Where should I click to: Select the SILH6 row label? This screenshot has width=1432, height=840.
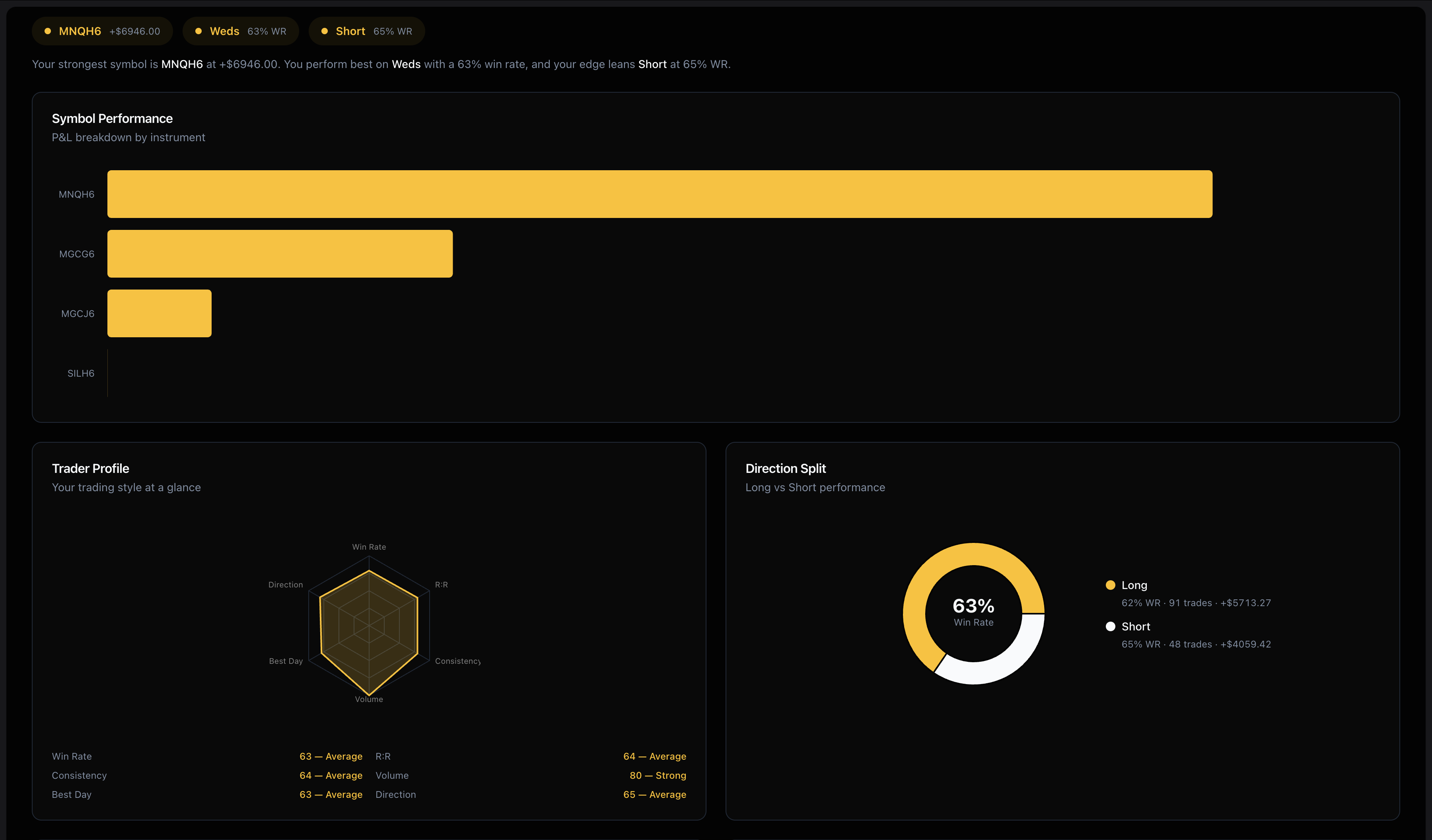tap(80, 373)
